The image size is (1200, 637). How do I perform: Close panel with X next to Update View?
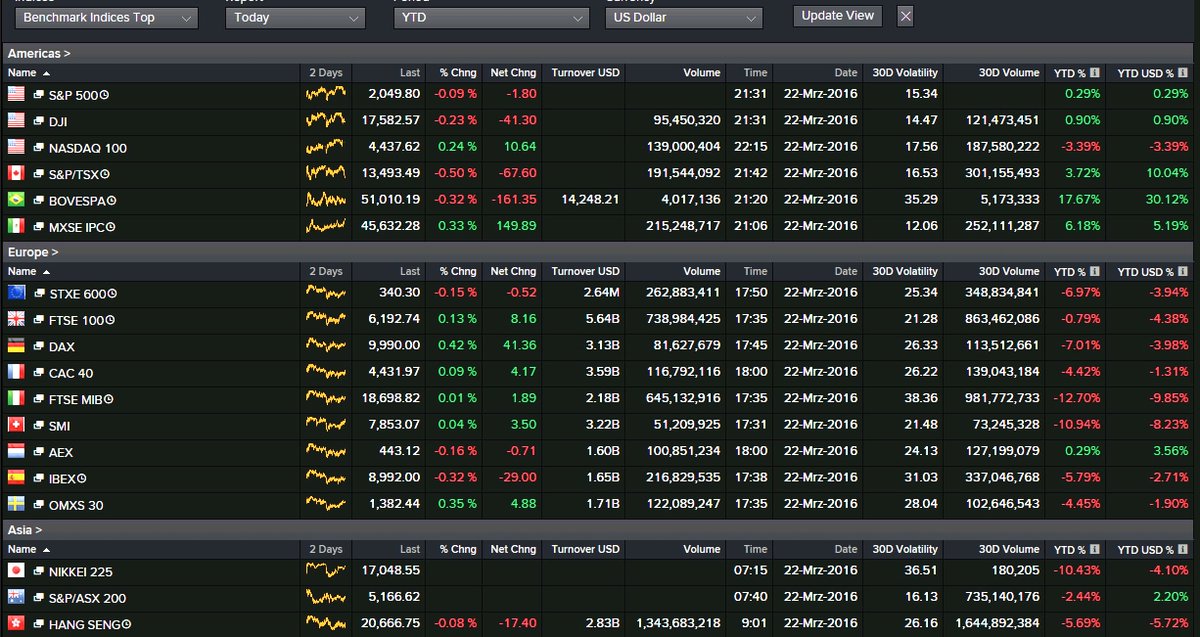click(x=905, y=16)
